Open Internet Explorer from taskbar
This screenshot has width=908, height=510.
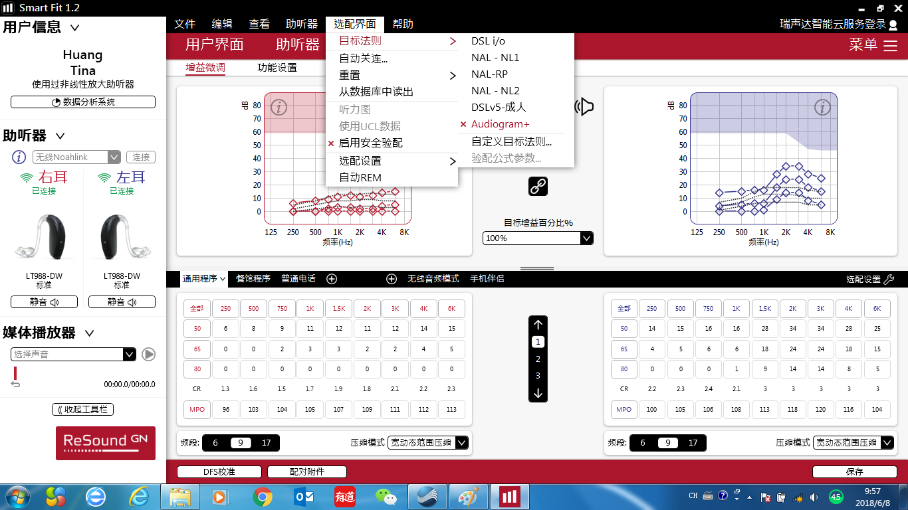point(139,497)
